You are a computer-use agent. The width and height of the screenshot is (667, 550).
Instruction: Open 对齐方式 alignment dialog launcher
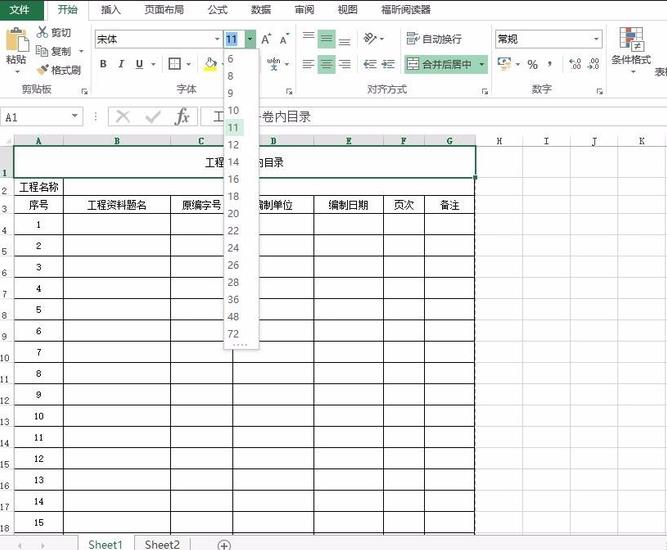point(485,91)
